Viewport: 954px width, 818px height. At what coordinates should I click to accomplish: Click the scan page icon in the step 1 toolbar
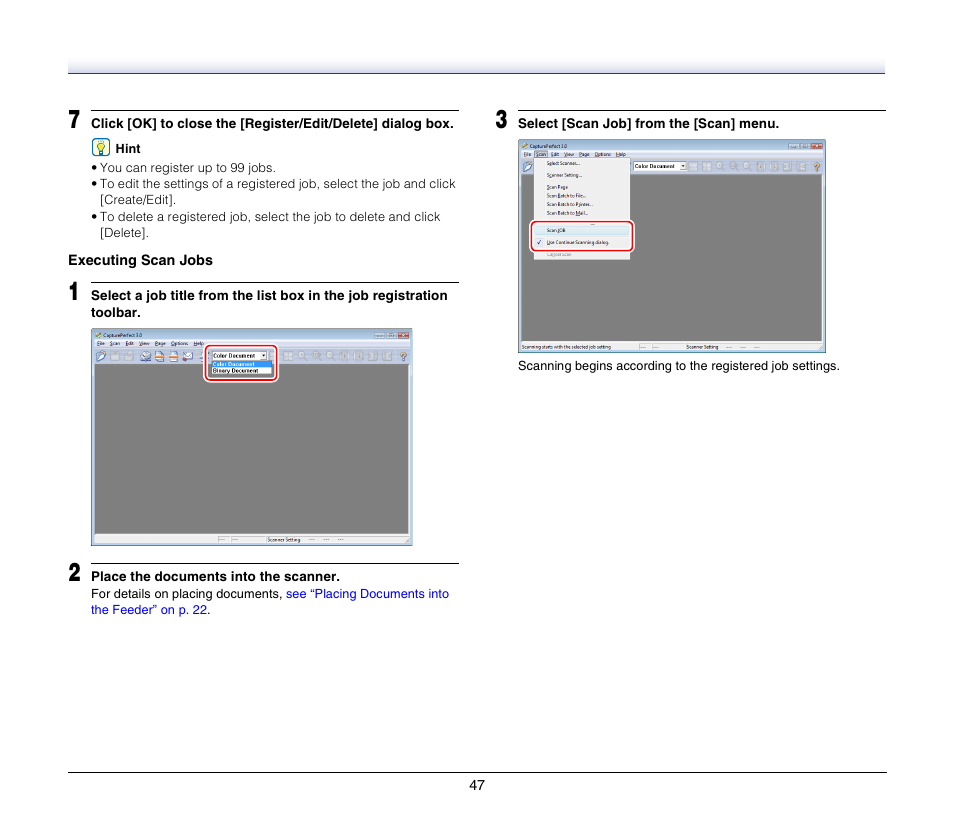pyautogui.click(x=145, y=356)
